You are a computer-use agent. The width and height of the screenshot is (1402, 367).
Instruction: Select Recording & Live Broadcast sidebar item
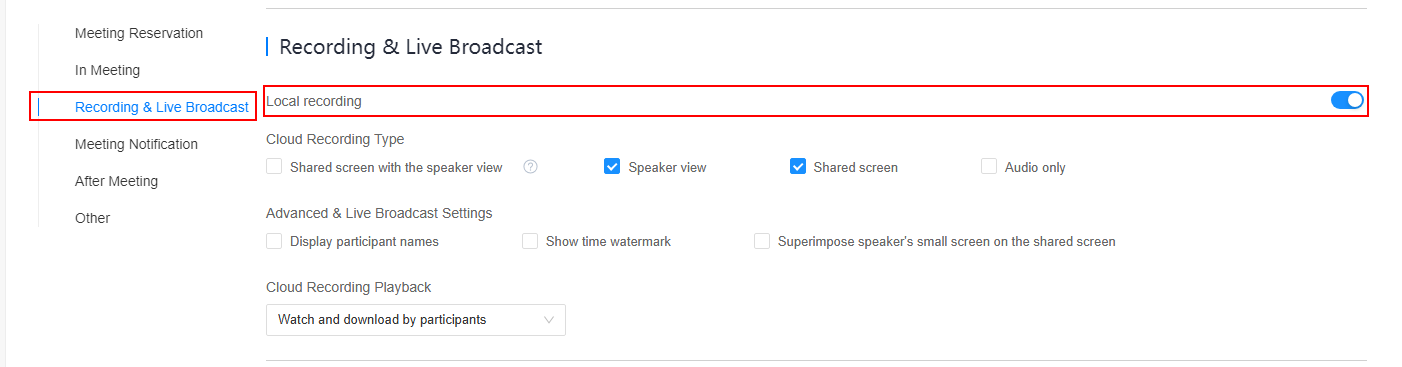tap(162, 107)
